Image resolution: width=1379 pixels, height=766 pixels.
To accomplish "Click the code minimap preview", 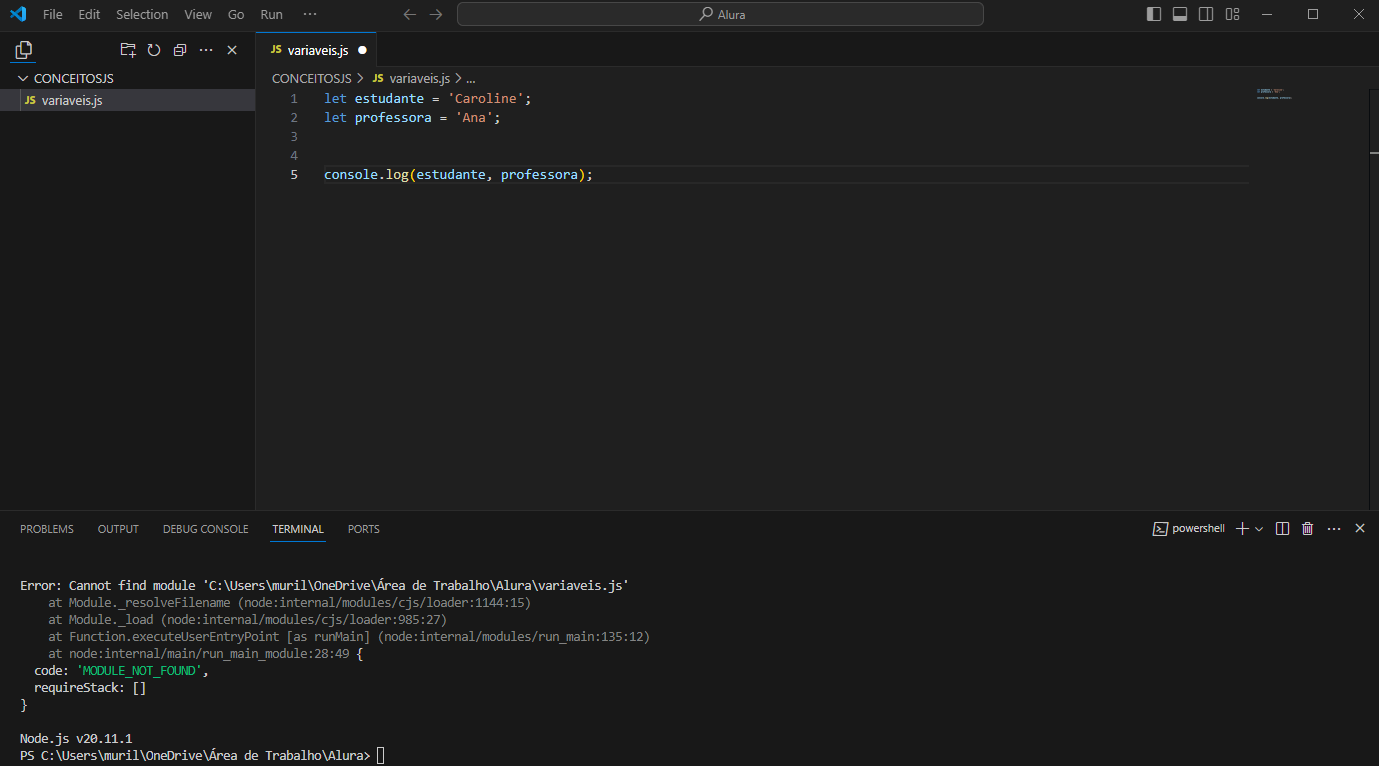I will (x=1274, y=94).
